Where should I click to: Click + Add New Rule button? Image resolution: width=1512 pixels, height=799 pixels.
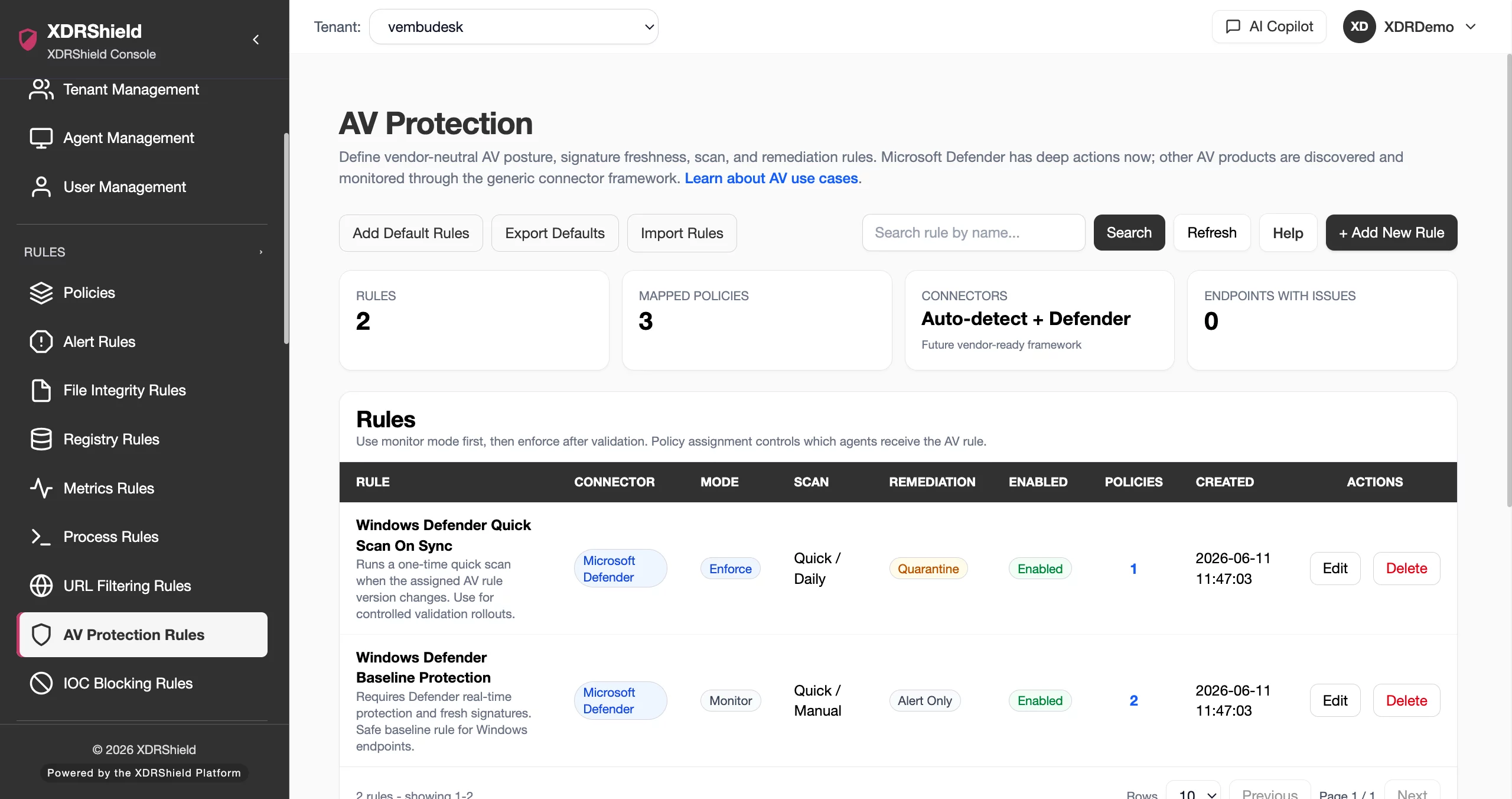pyautogui.click(x=1391, y=233)
